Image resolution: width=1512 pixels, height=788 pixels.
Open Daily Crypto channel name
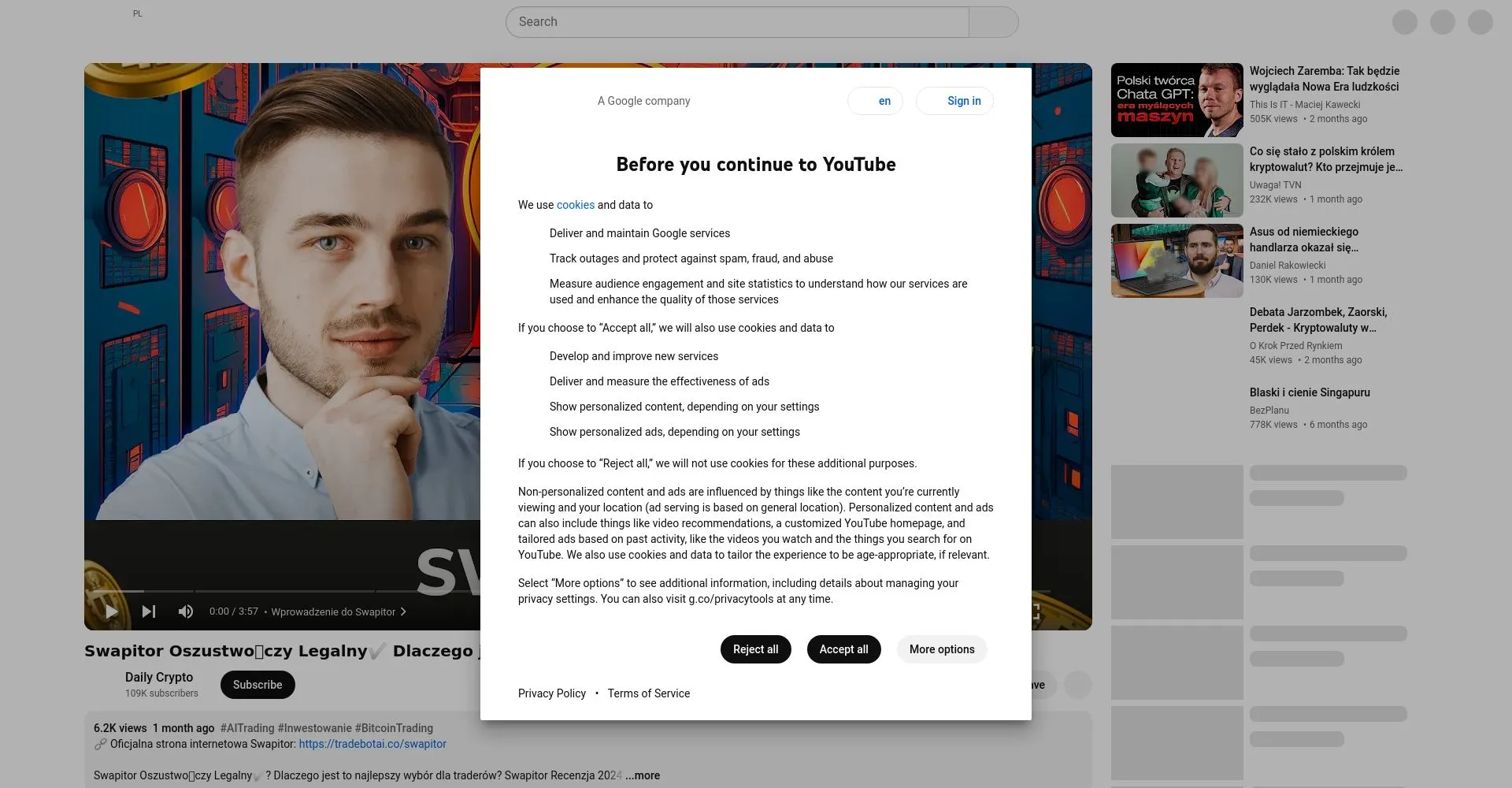pos(159,677)
